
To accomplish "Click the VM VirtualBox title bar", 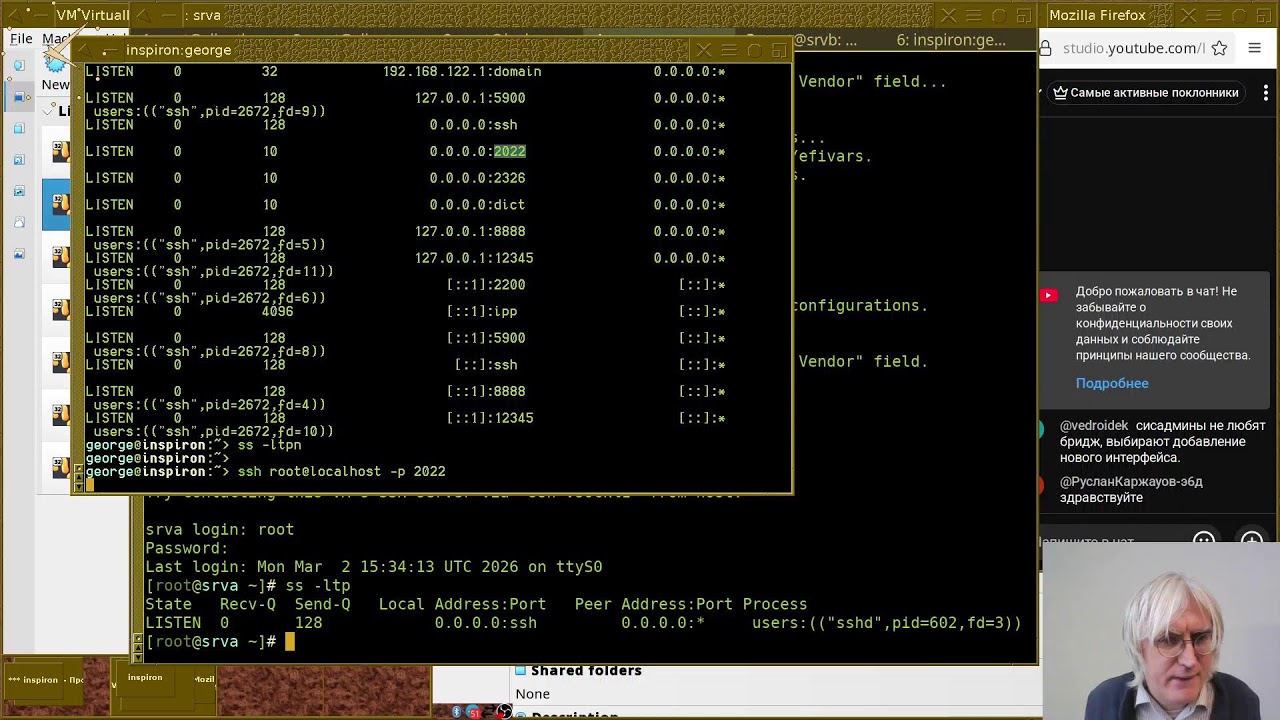I will click(x=92, y=15).
